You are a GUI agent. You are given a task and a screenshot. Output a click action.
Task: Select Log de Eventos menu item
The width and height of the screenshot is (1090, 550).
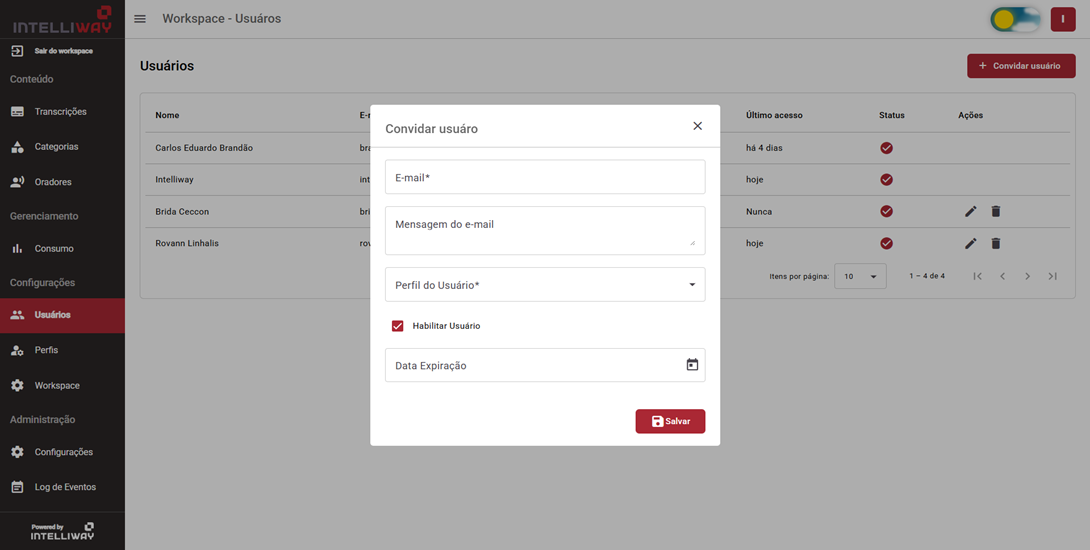pyautogui.click(x=65, y=487)
